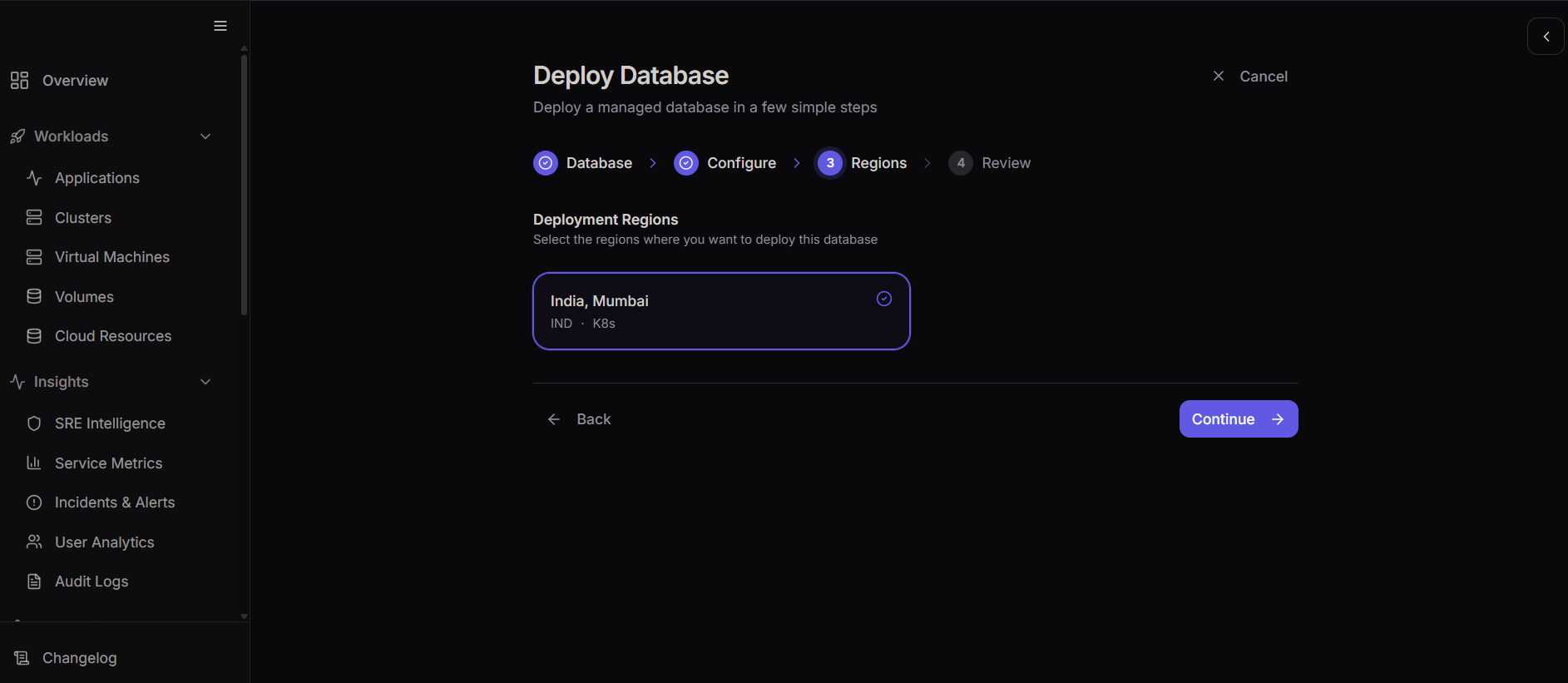Click the Insights pulse icon
This screenshot has height=683, width=1568.
click(x=17, y=382)
